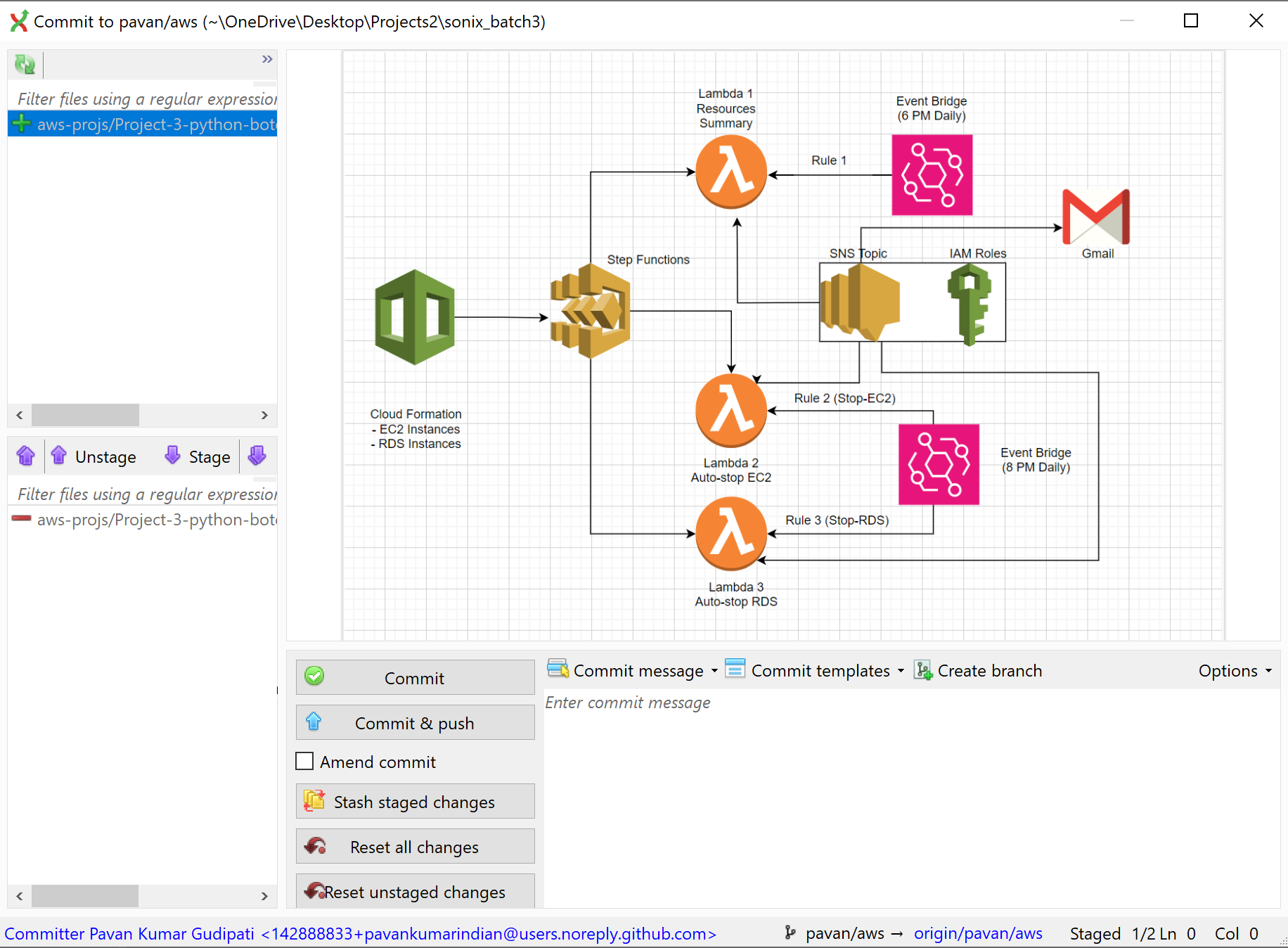This screenshot has height=948, width=1288.
Task: Select the removed aws-projs file in staged list
Action: 143,519
